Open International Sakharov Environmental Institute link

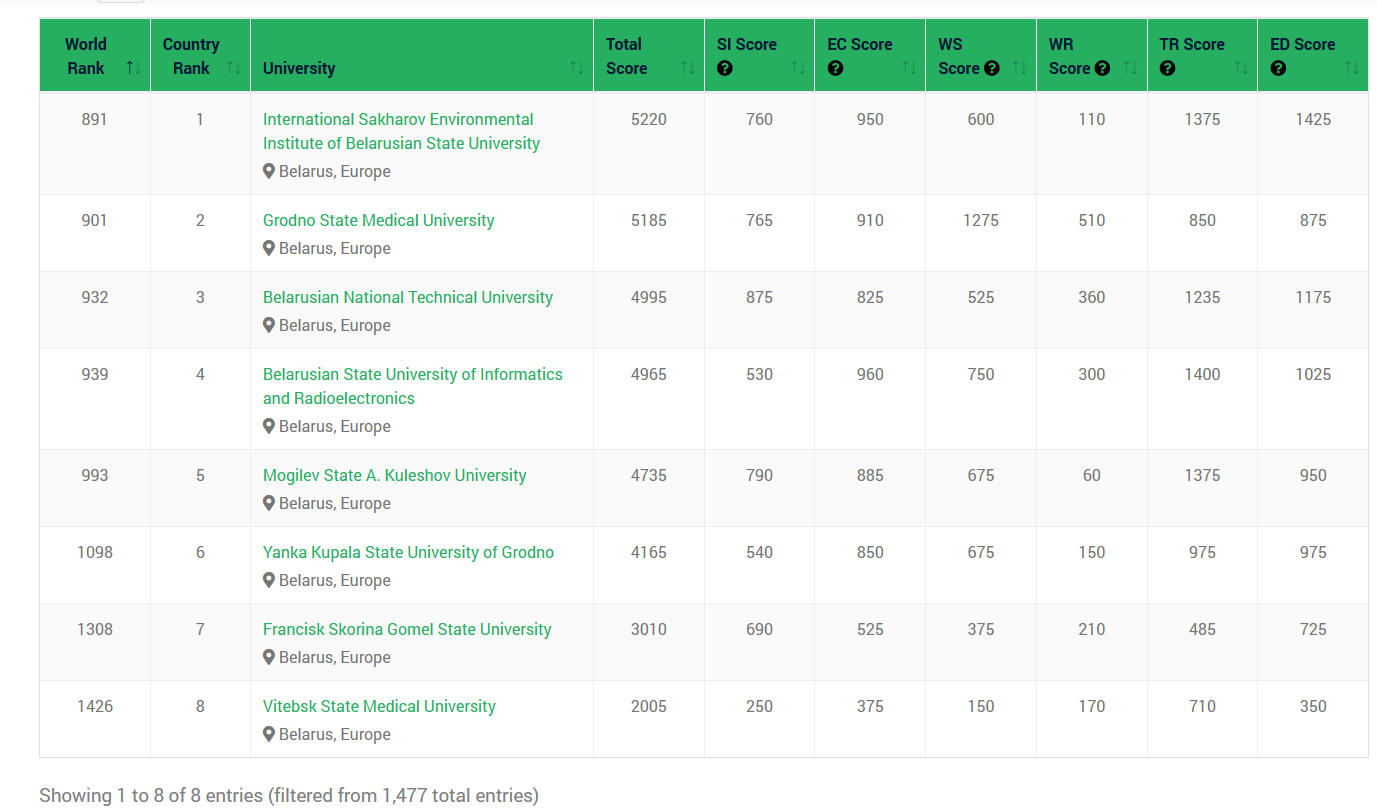[x=401, y=131]
